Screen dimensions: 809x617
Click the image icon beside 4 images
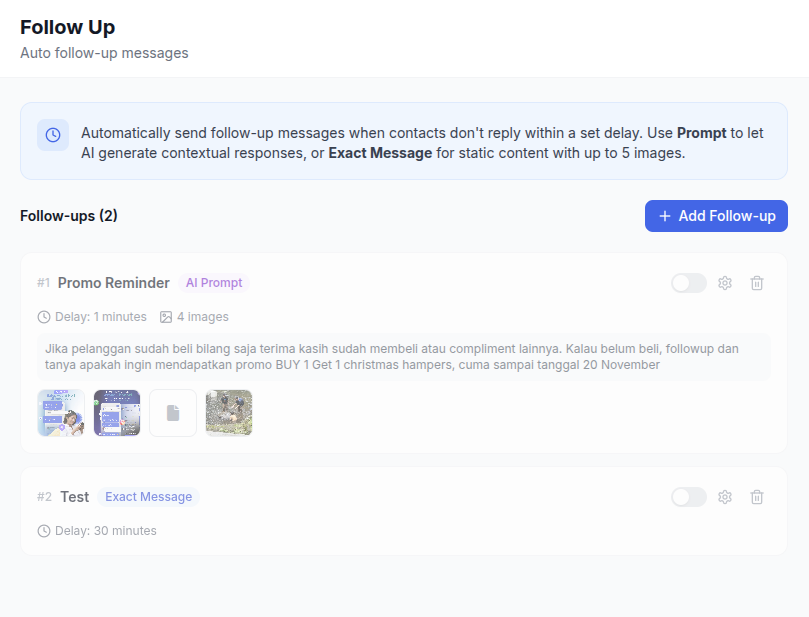[x=166, y=317]
